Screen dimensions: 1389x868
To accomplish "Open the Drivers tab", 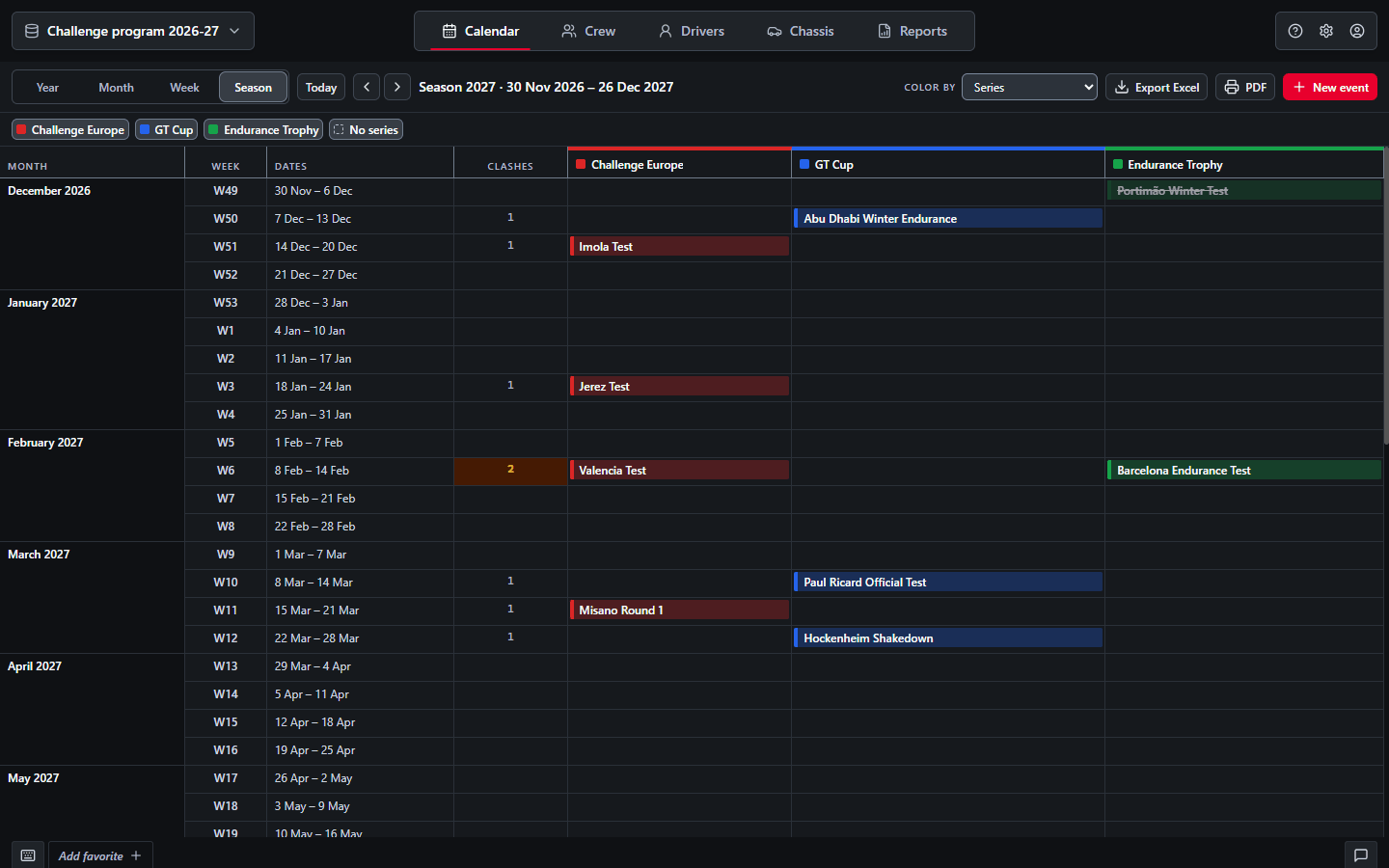I will [692, 31].
